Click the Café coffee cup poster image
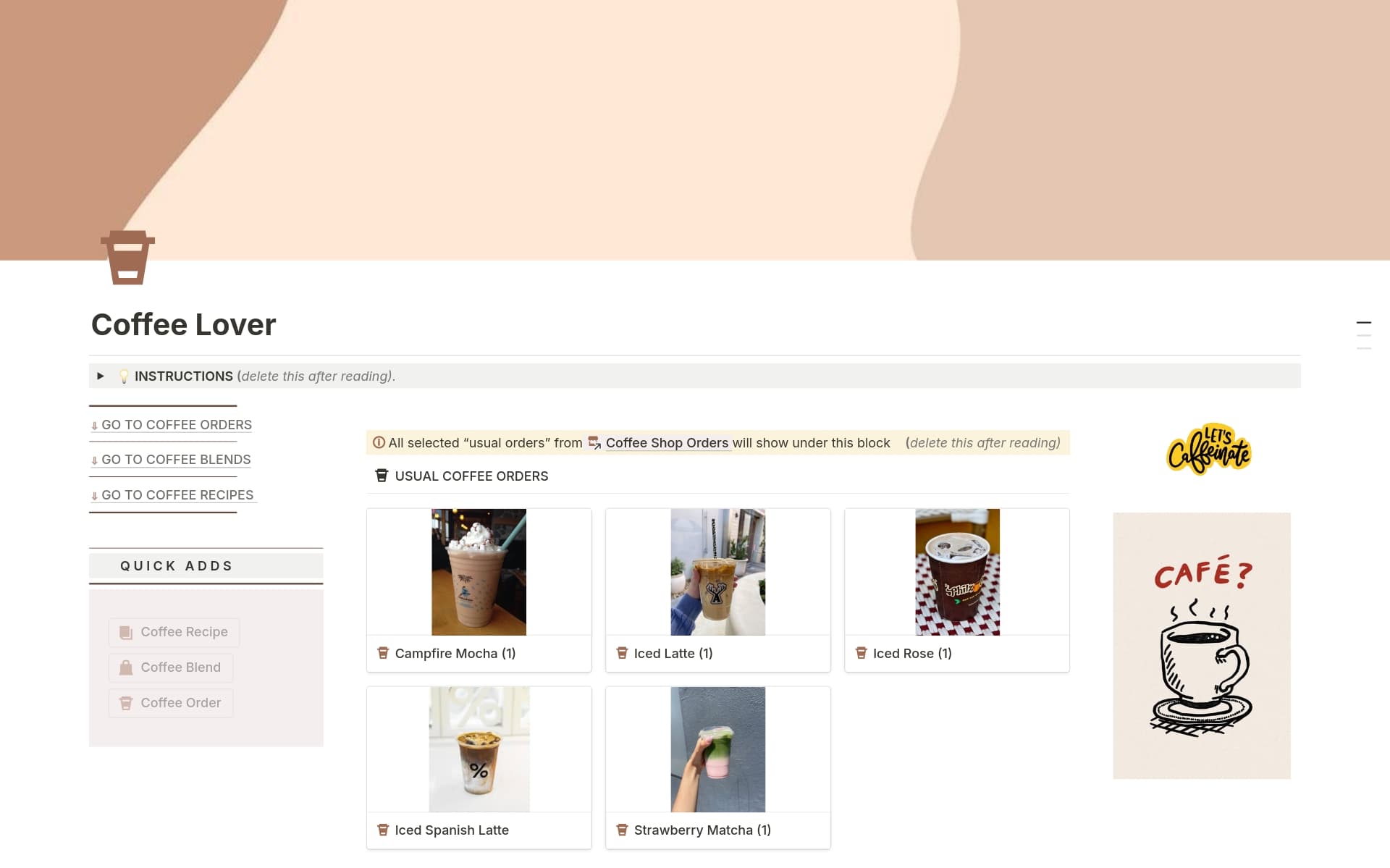This screenshot has height=868, width=1390. pos(1201,646)
